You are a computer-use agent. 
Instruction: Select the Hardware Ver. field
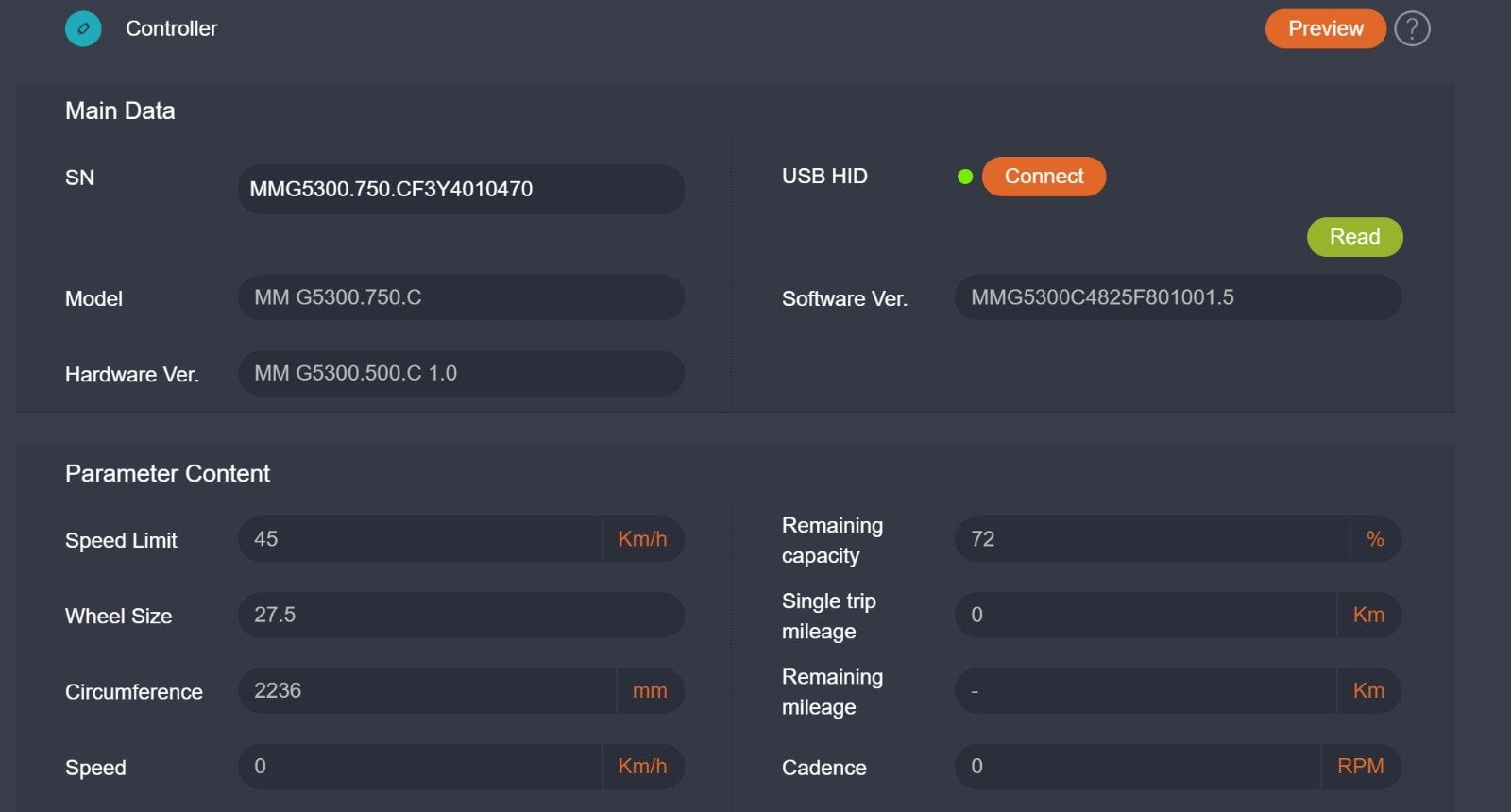pyautogui.click(x=461, y=373)
